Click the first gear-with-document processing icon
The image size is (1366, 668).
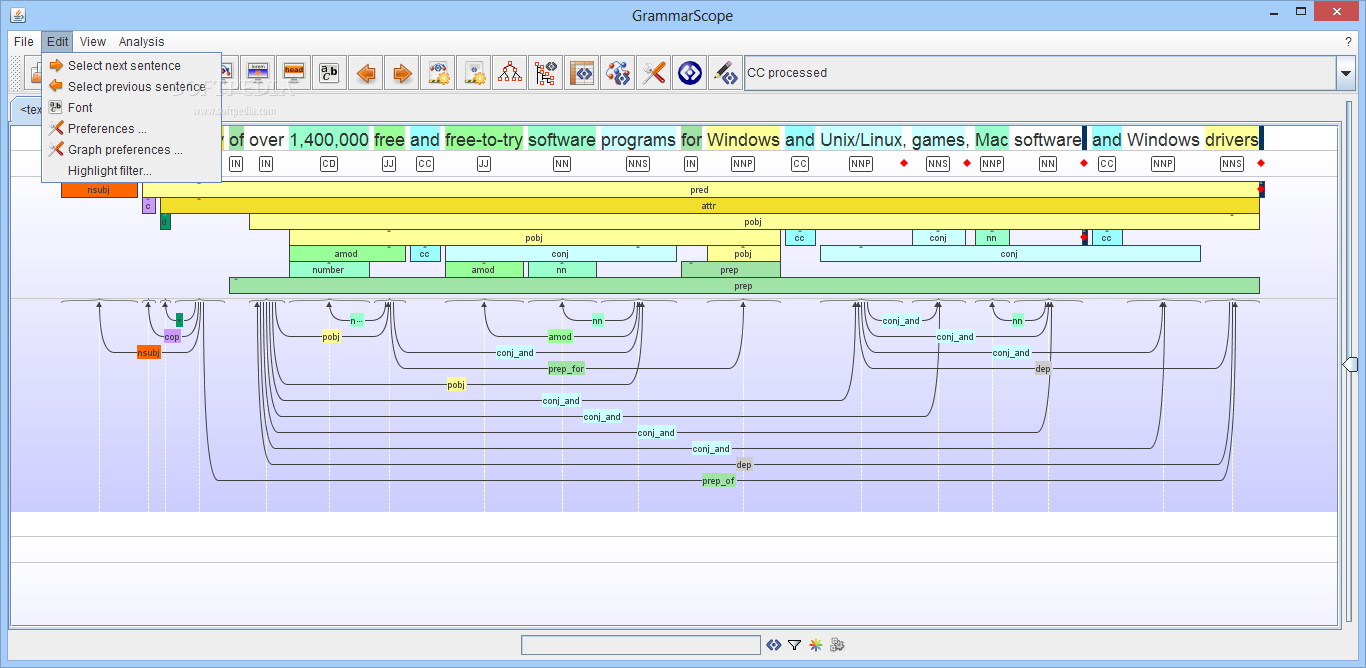(438, 72)
